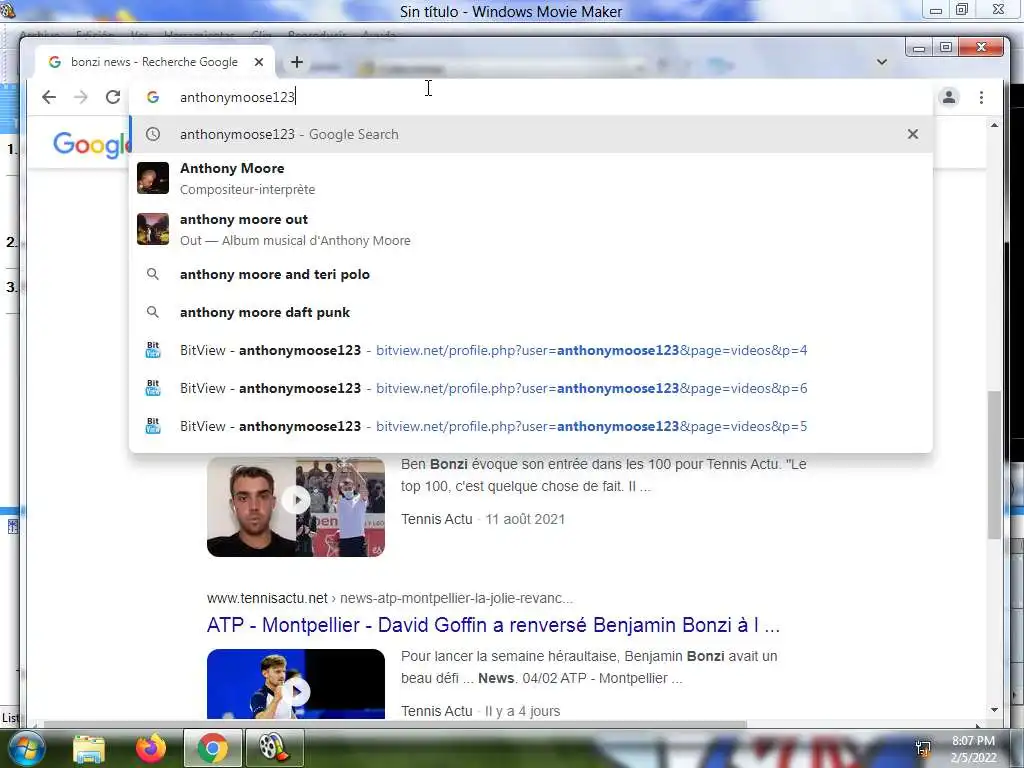Click the page vertical scrollbar thumb
Viewport: 1024px width, 768px height.
click(994, 464)
